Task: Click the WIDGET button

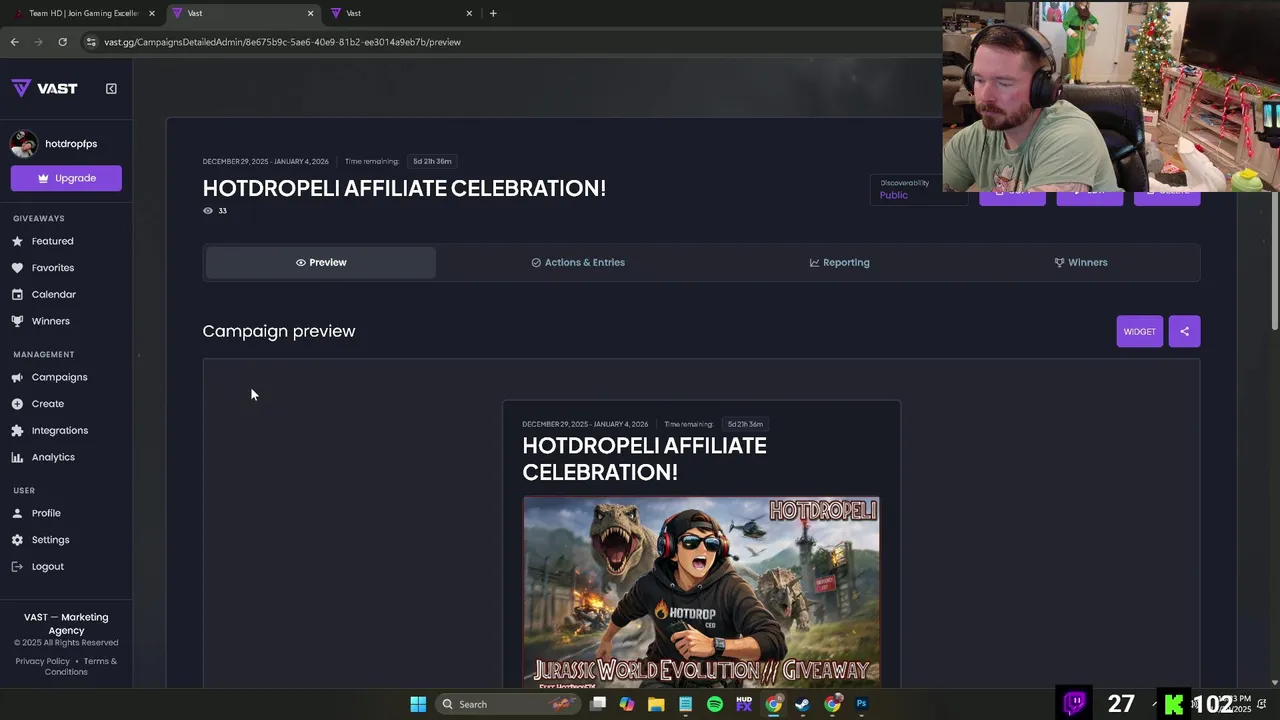Action: coord(1139,331)
